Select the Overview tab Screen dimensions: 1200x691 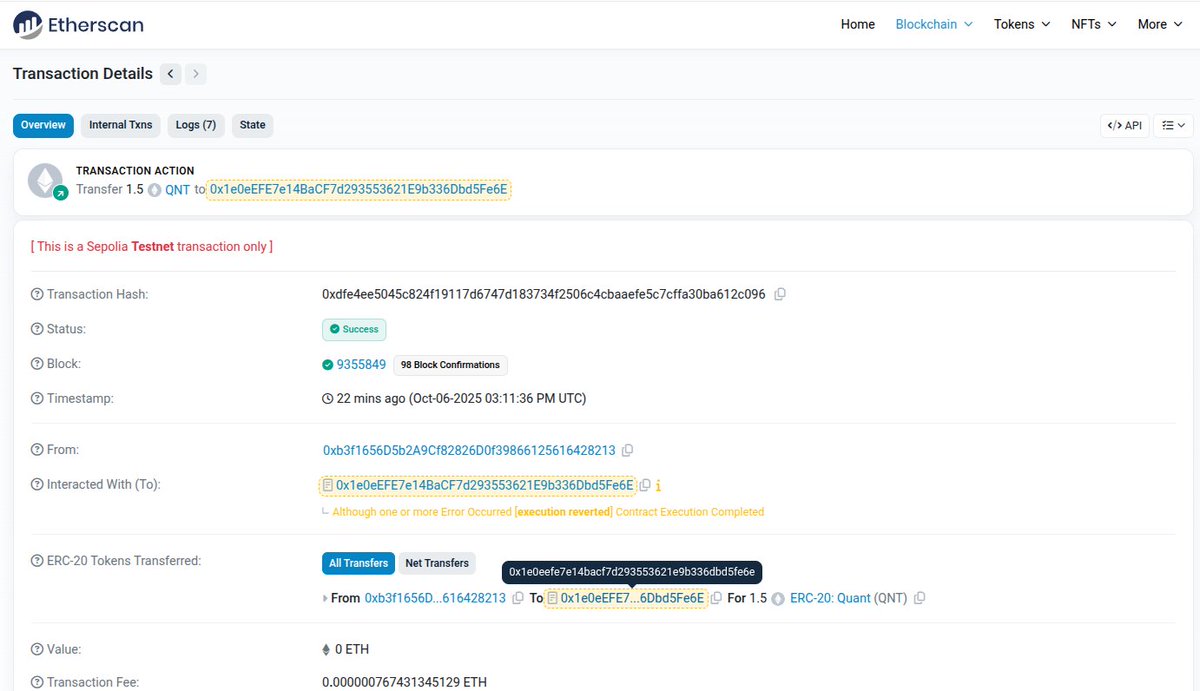pos(43,125)
